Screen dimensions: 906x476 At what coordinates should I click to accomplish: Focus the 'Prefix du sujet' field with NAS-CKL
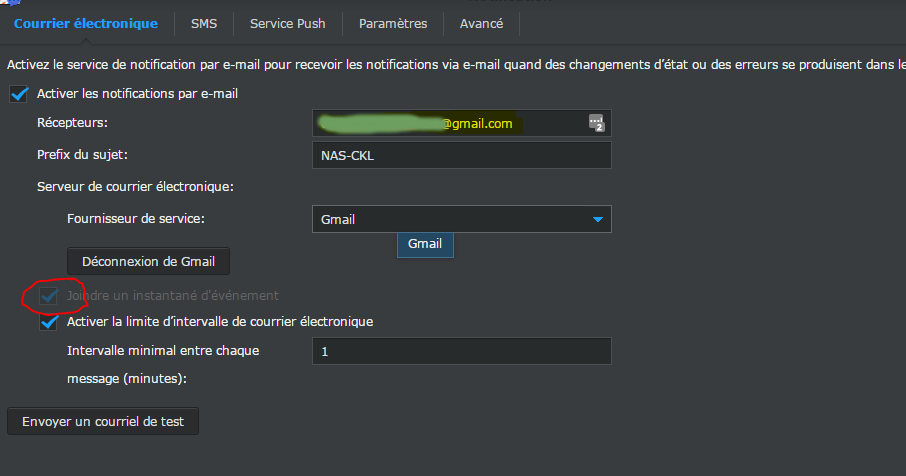(461, 155)
